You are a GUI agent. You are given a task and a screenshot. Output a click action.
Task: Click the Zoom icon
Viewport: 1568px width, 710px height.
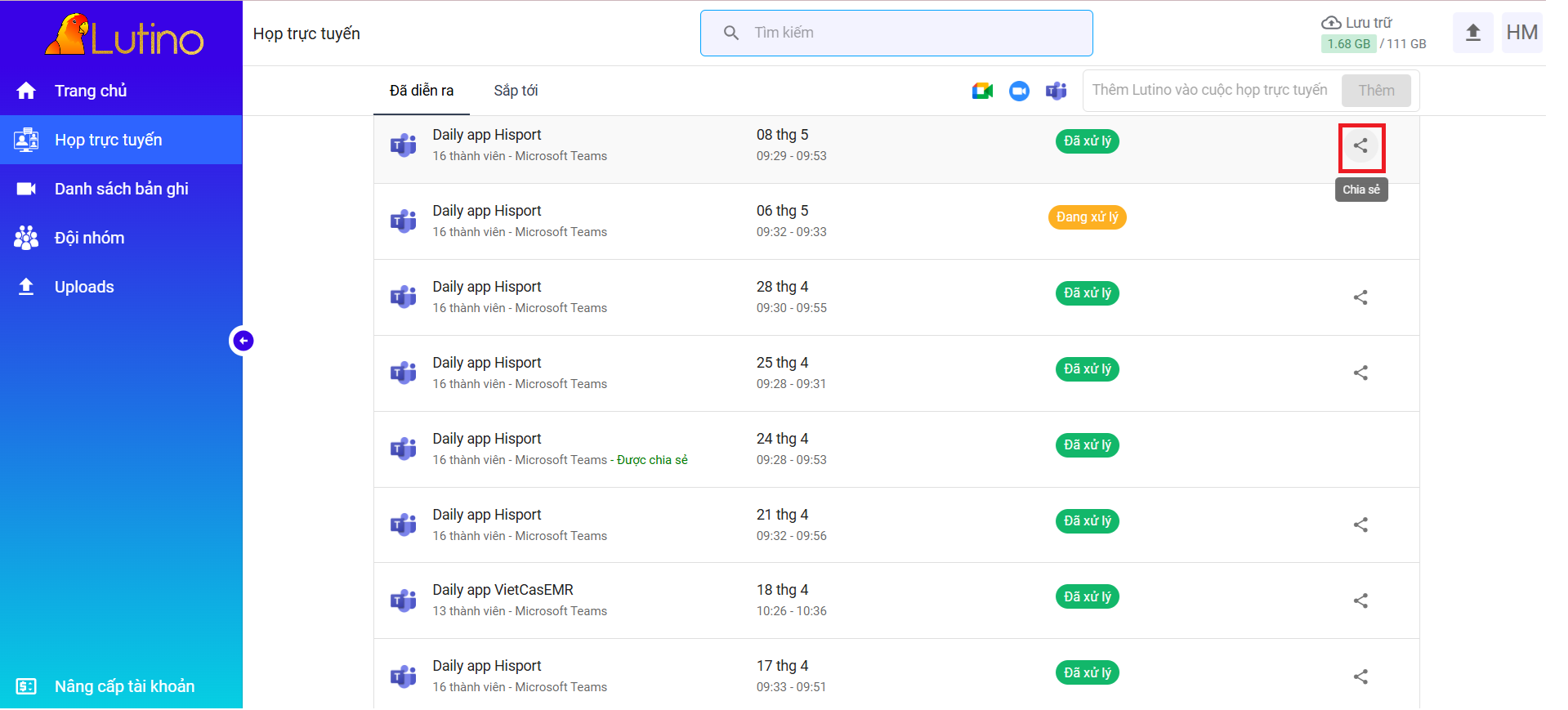pos(1019,91)
